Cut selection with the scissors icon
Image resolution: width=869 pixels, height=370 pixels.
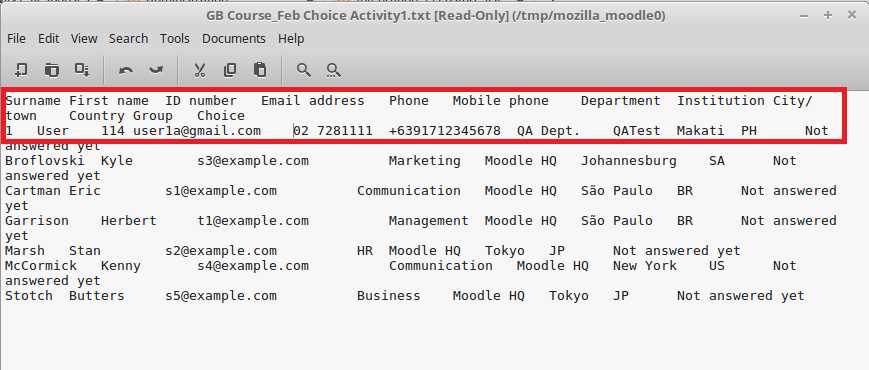[x=200, y=70]
